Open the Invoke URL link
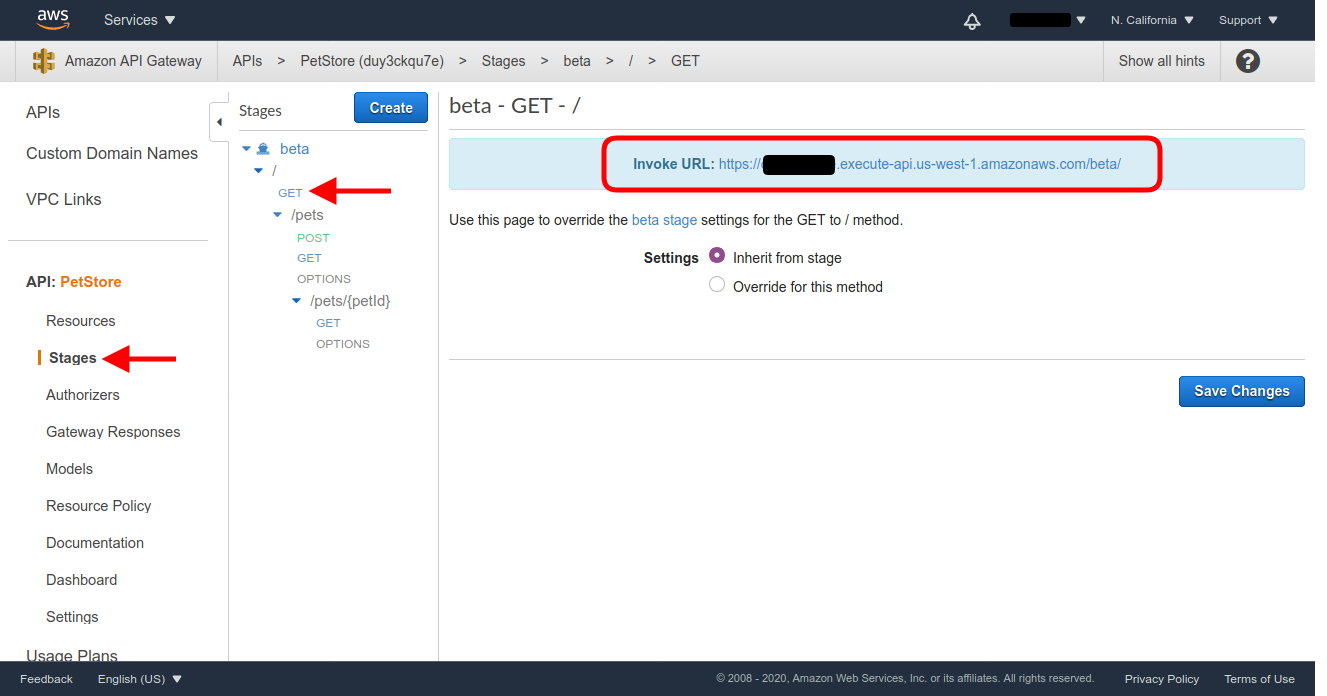1327x696 pixels. tap(919, 164)
